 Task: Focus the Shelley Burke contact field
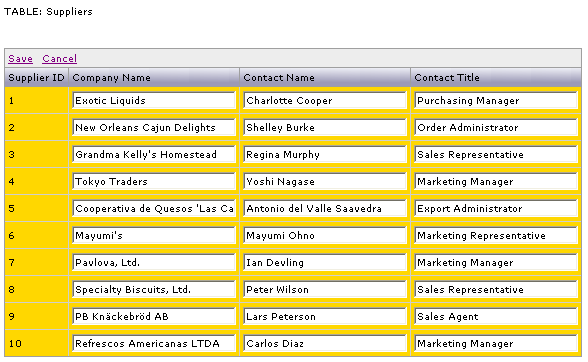tap(325, 128)
